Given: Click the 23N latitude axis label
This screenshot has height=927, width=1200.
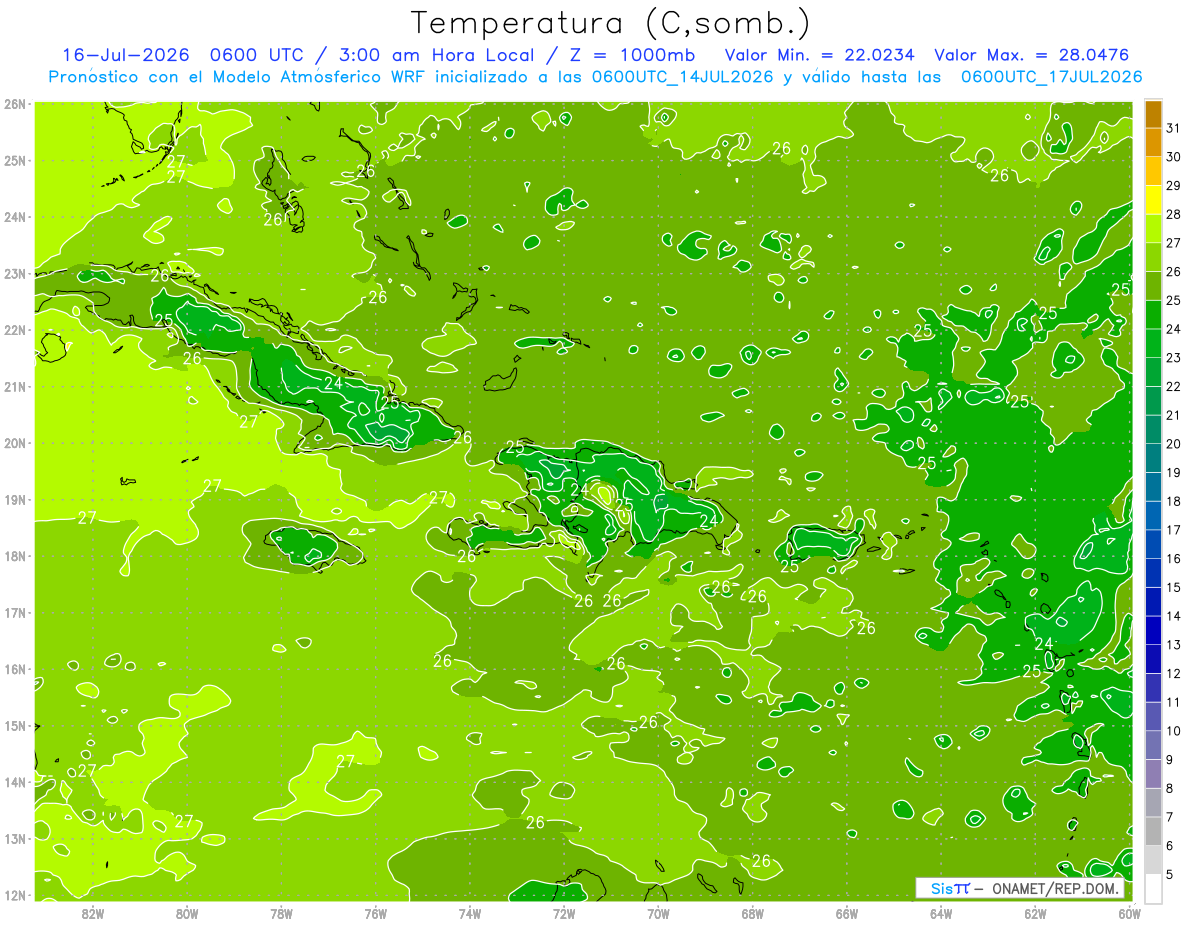Looking at the screenshot, I should coord(14,273).
